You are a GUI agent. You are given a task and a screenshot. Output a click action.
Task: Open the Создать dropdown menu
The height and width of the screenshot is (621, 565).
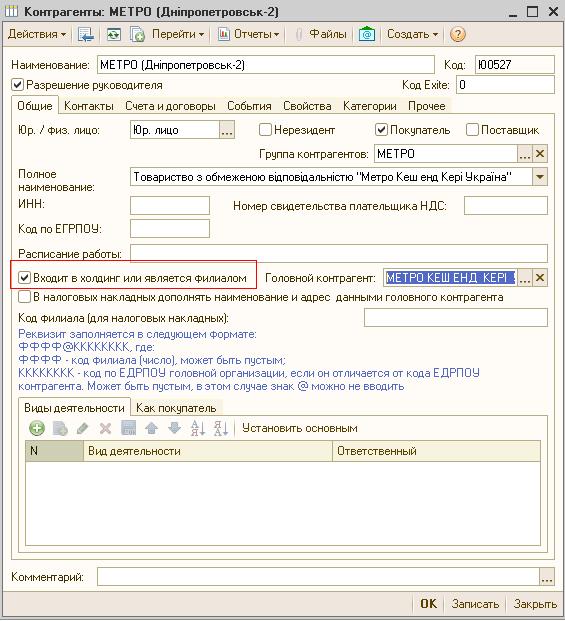(413, 34)
